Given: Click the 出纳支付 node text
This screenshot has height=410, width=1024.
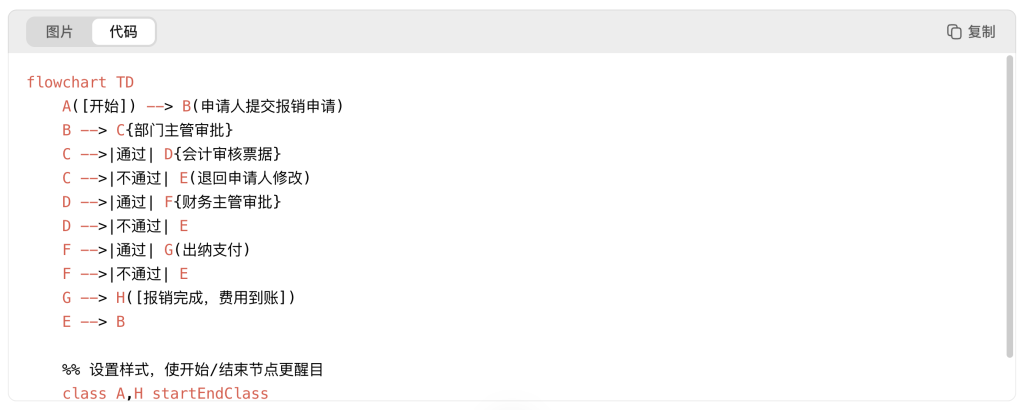Looking at the screenshot, I should [212, 250].
